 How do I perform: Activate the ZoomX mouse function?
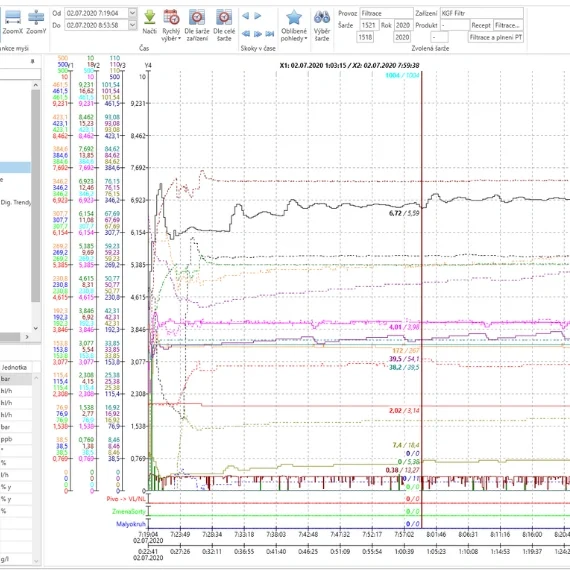point(13,23)
